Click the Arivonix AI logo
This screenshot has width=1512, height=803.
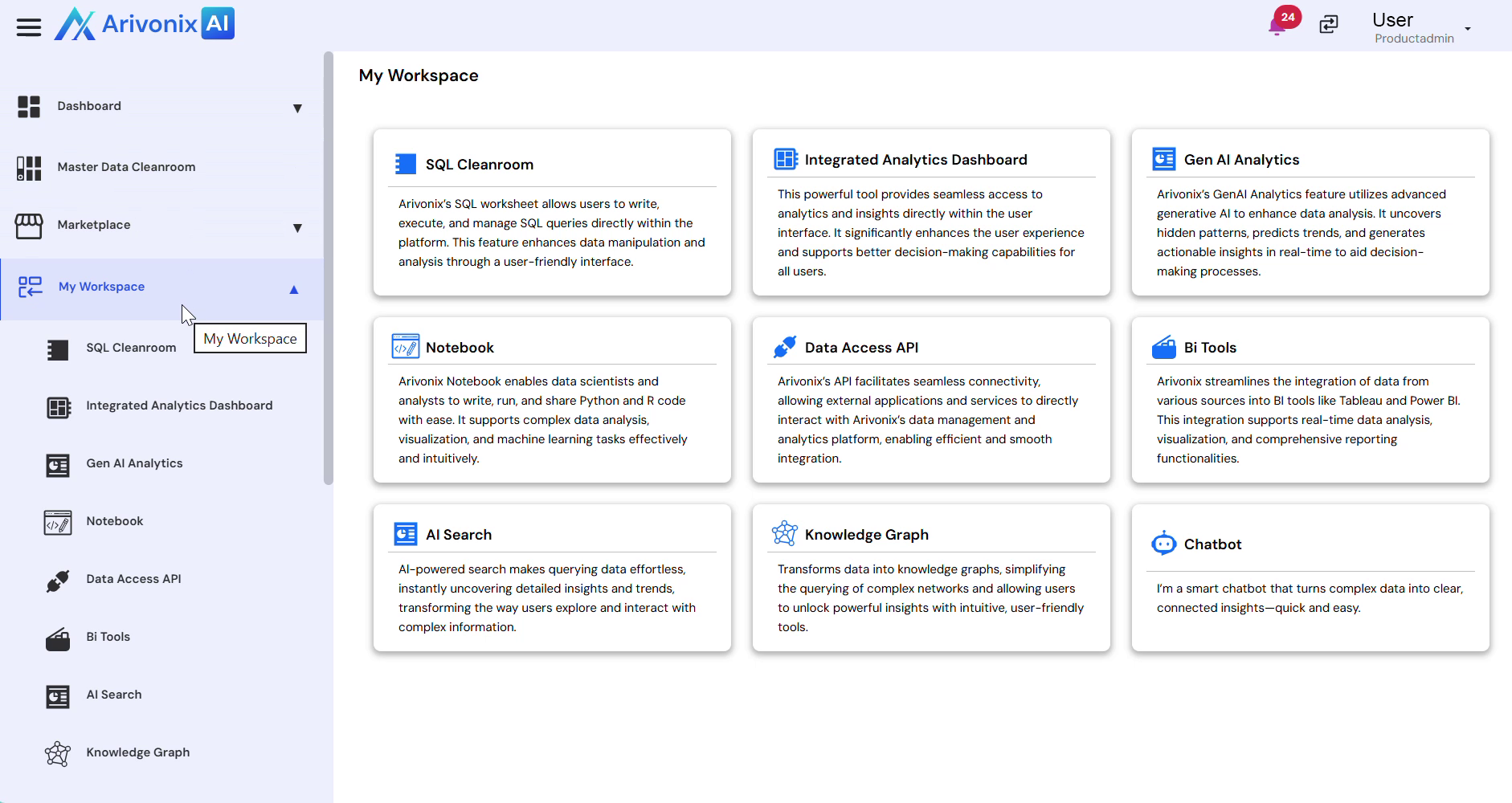pyautogui.click(x=145, y=24)
